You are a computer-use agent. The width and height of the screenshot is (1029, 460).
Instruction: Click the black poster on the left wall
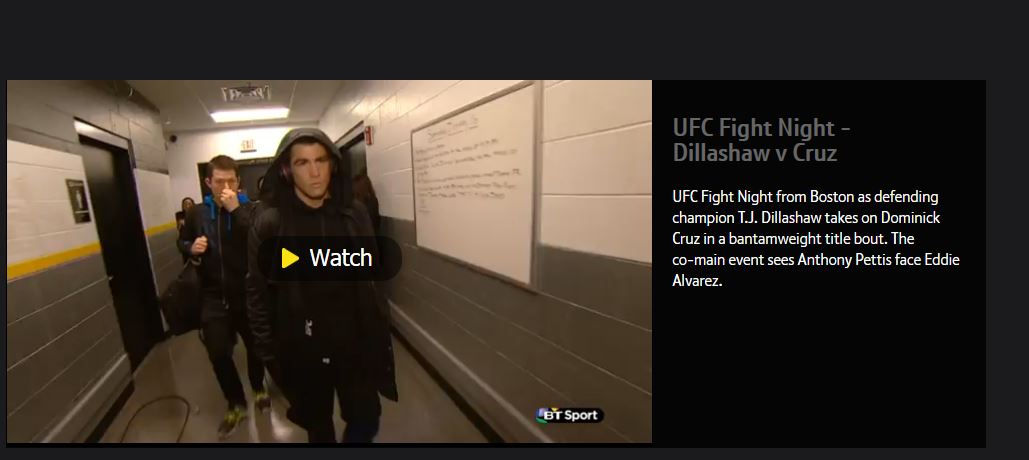click(x=78, y=201)
